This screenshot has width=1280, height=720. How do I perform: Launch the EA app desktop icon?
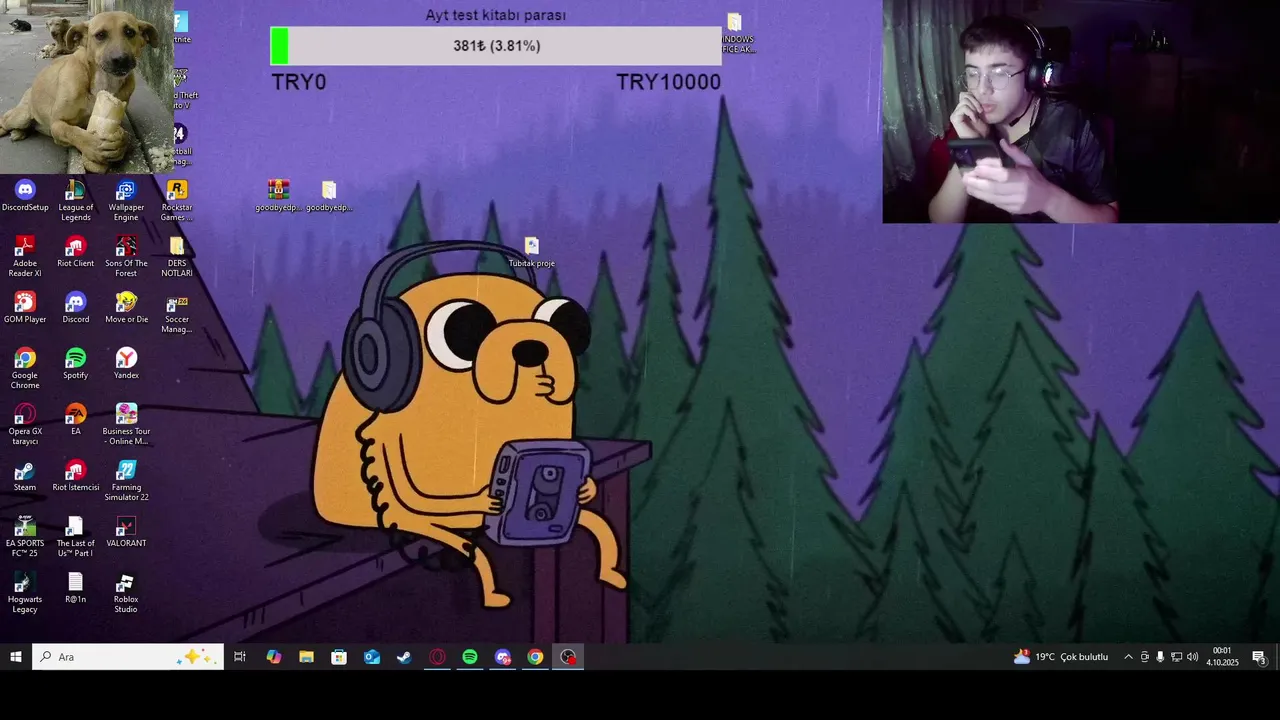click(75, 419)
